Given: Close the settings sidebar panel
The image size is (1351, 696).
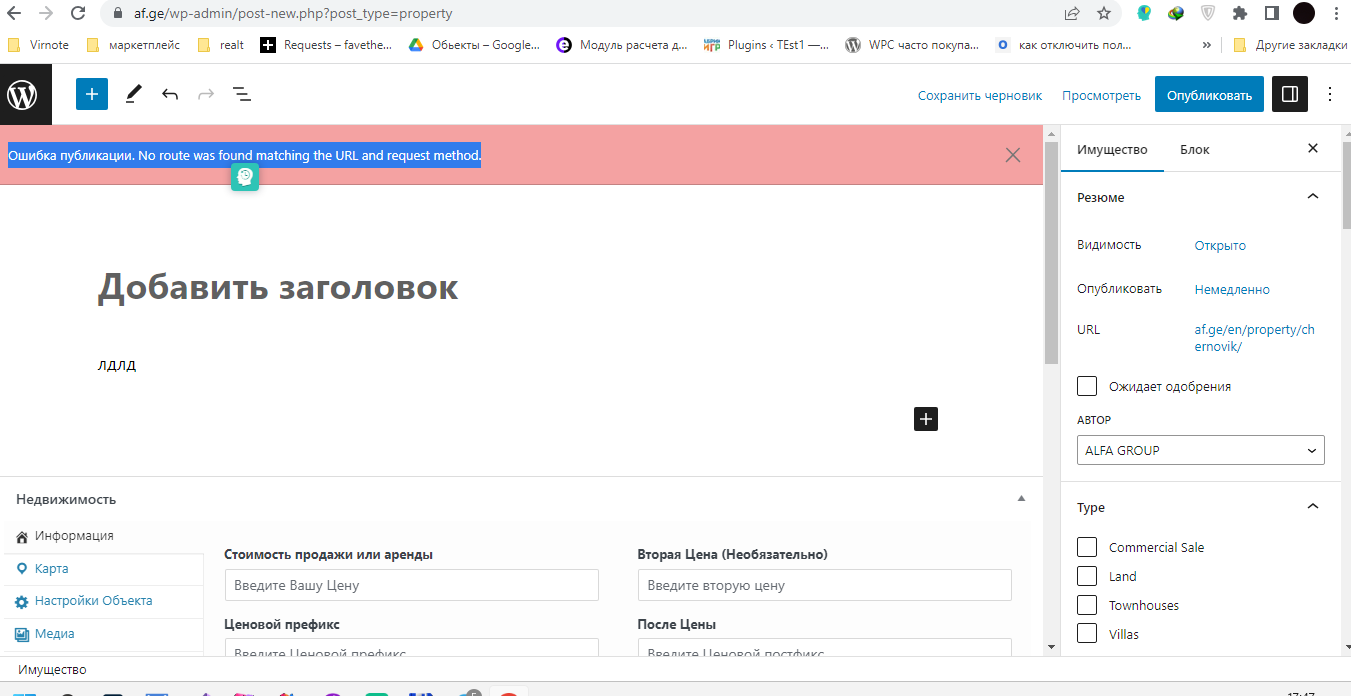Looking at the screenshot, I should click(x=1313, y=149).
